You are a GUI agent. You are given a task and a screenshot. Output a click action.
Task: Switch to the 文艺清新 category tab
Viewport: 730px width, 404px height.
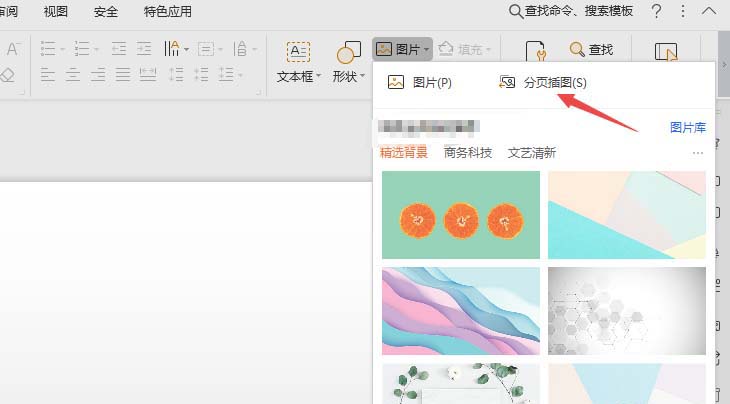click(x=532, y=152)
